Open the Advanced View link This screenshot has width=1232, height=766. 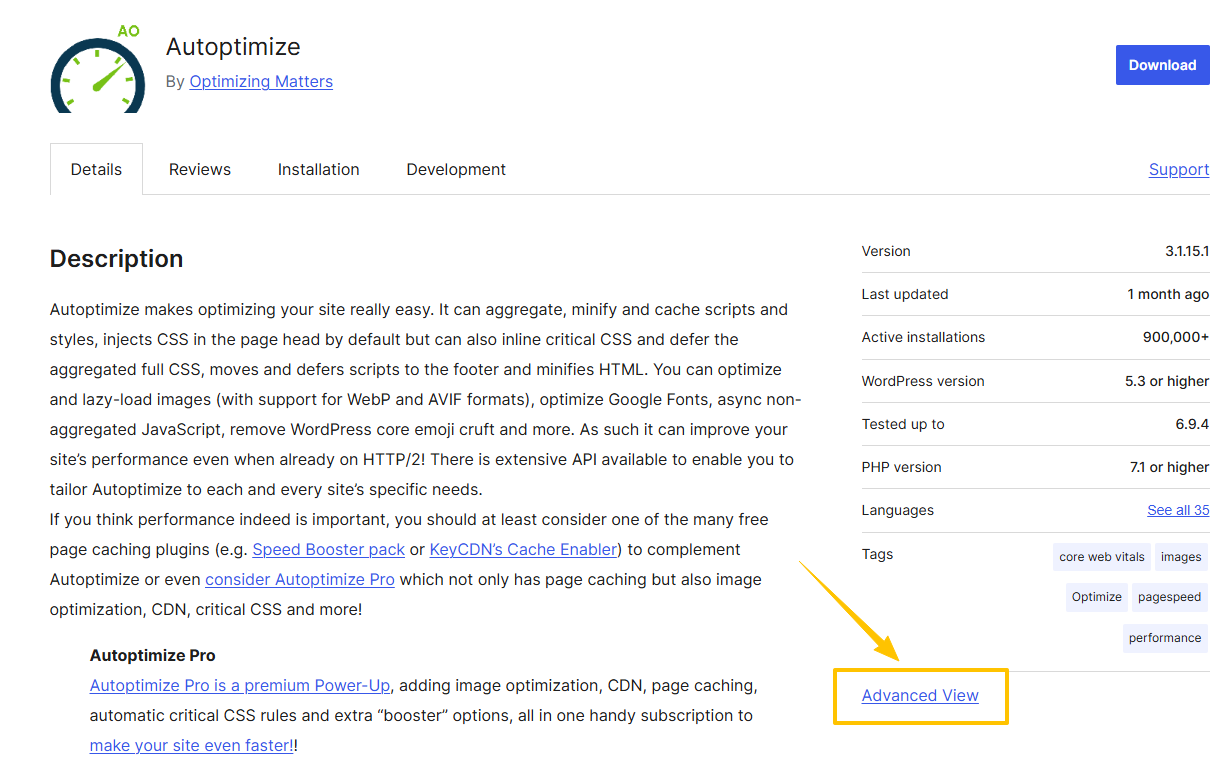tap(920, 695)
